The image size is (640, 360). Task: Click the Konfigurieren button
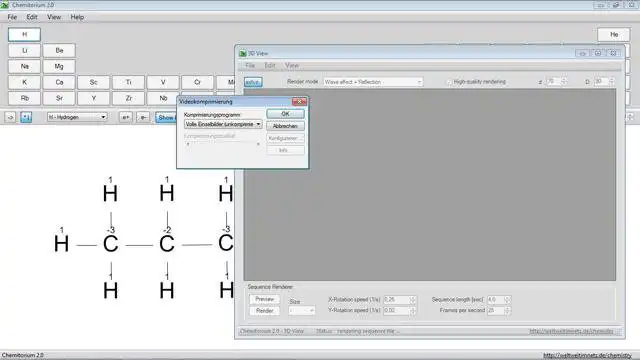[285, 138]
